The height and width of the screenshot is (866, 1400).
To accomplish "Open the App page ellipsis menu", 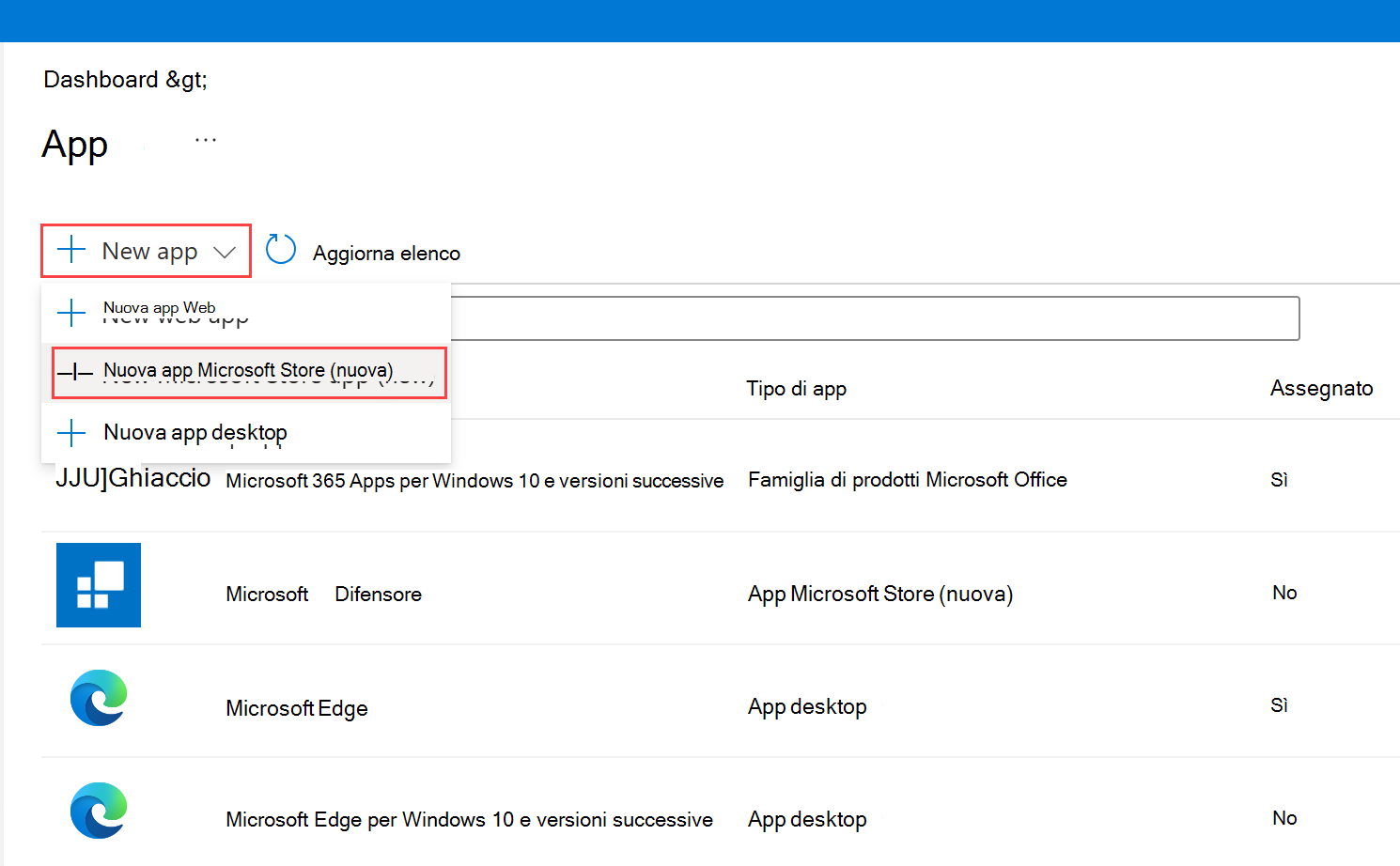I will pyautogui.click(x=206, y=140).
